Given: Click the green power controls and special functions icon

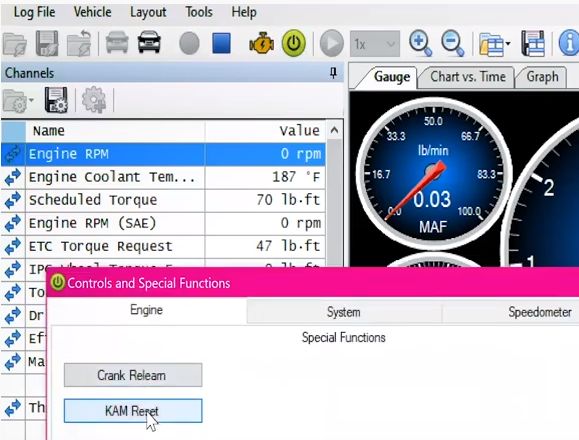Looking at the screenshot, I should (294, 43).
